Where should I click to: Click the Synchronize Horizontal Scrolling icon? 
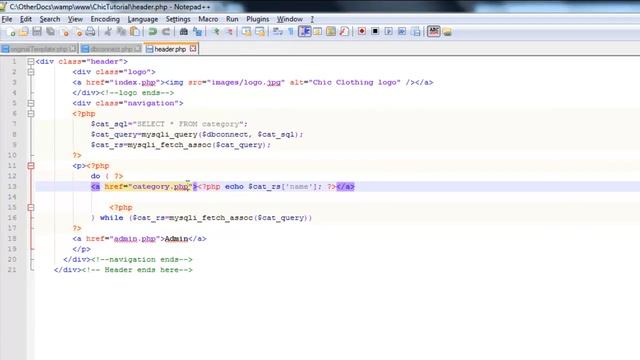(260, 32)
